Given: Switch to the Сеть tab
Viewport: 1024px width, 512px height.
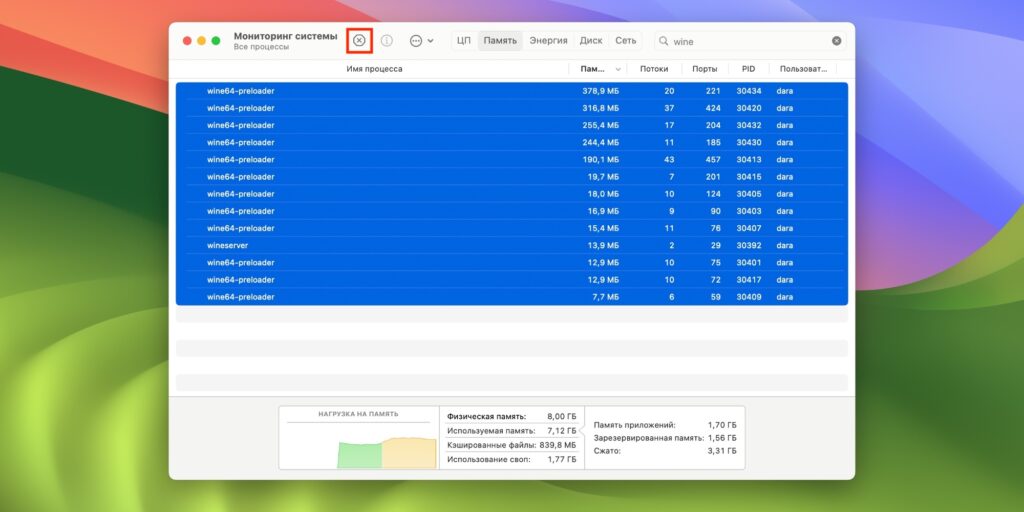Looking at the screenshot, I should 626,40.
